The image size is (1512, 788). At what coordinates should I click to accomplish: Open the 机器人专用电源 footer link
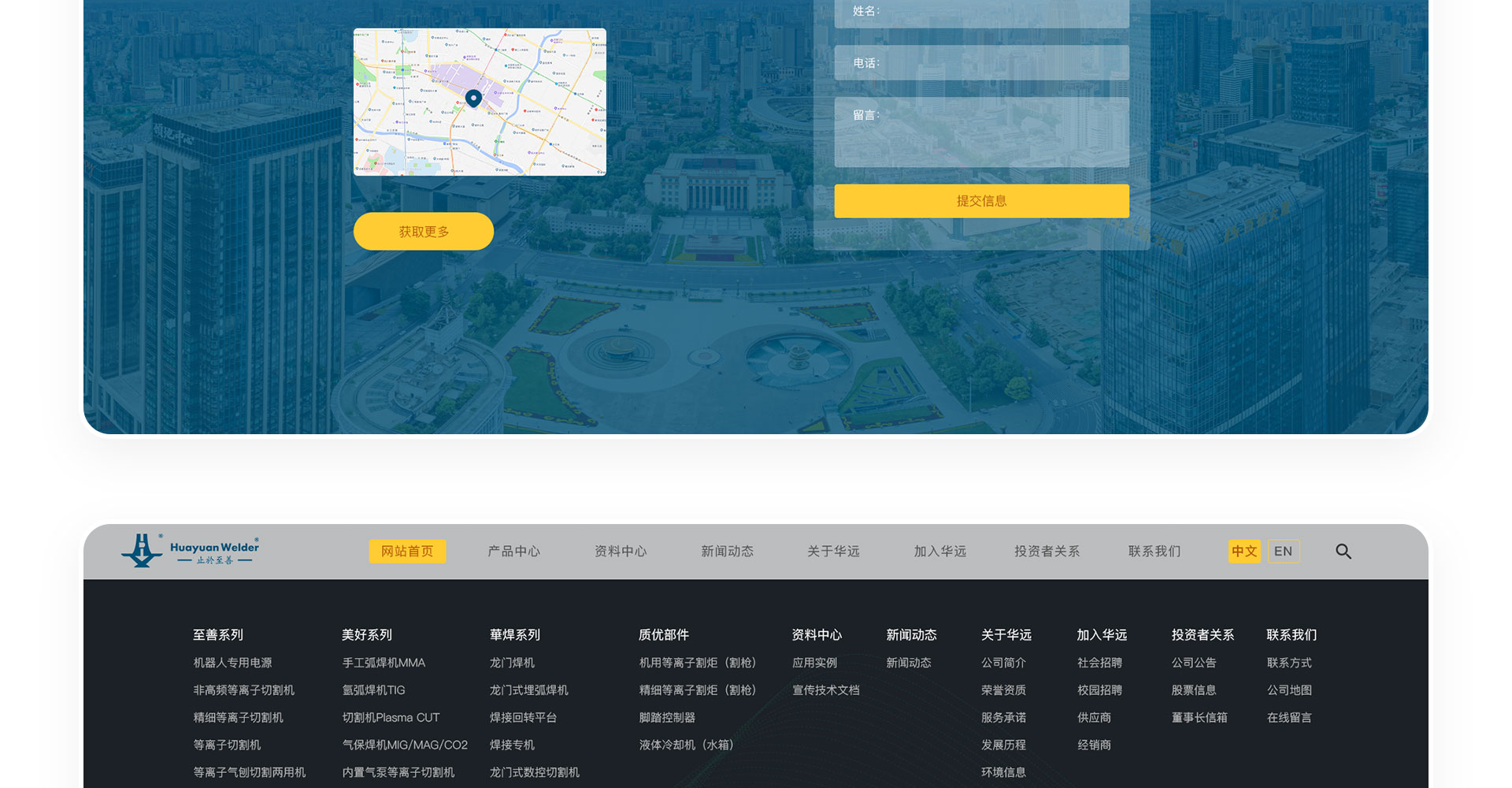[232, 663]
